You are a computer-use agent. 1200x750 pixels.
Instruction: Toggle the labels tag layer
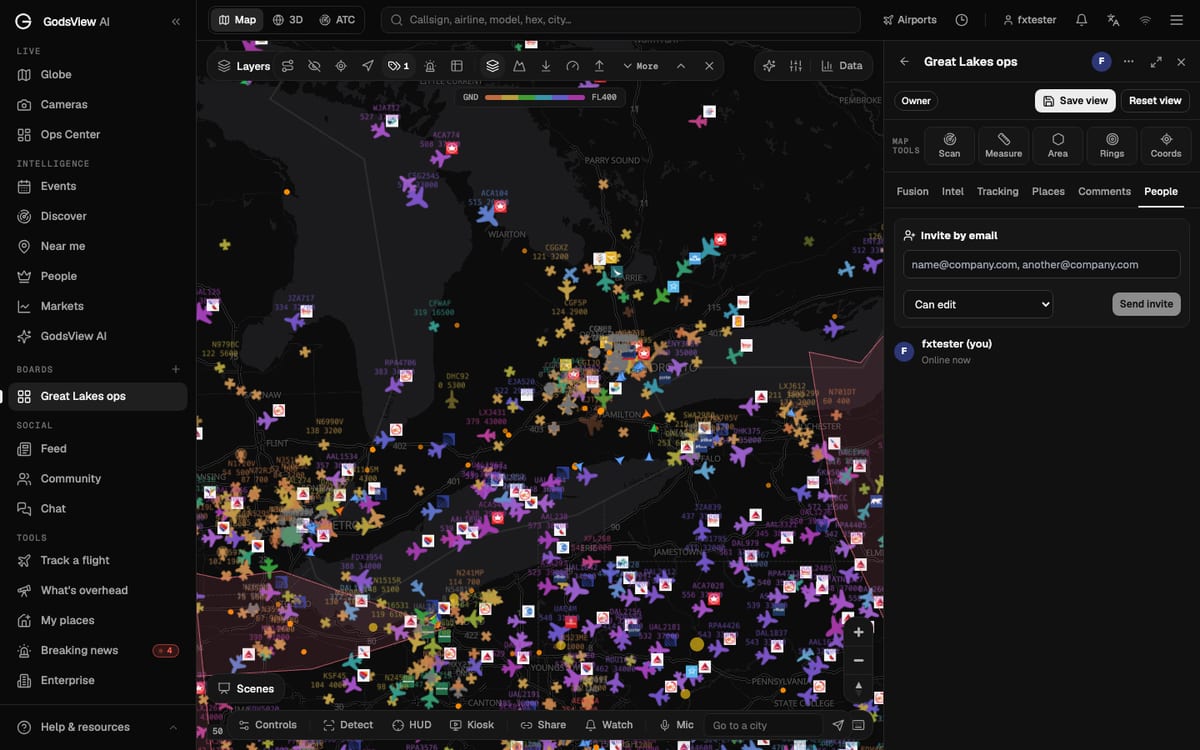point(398,66)
